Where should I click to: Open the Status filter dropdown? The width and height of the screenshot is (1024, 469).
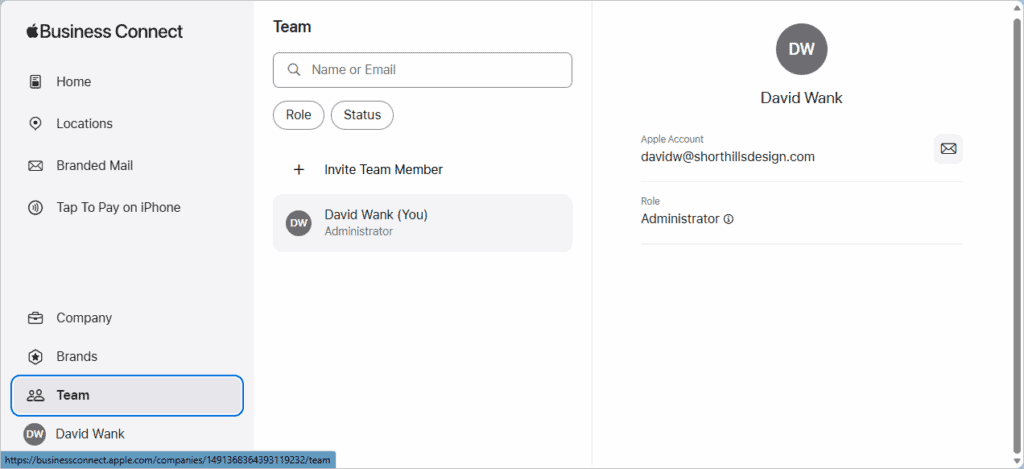pos(362,115)
